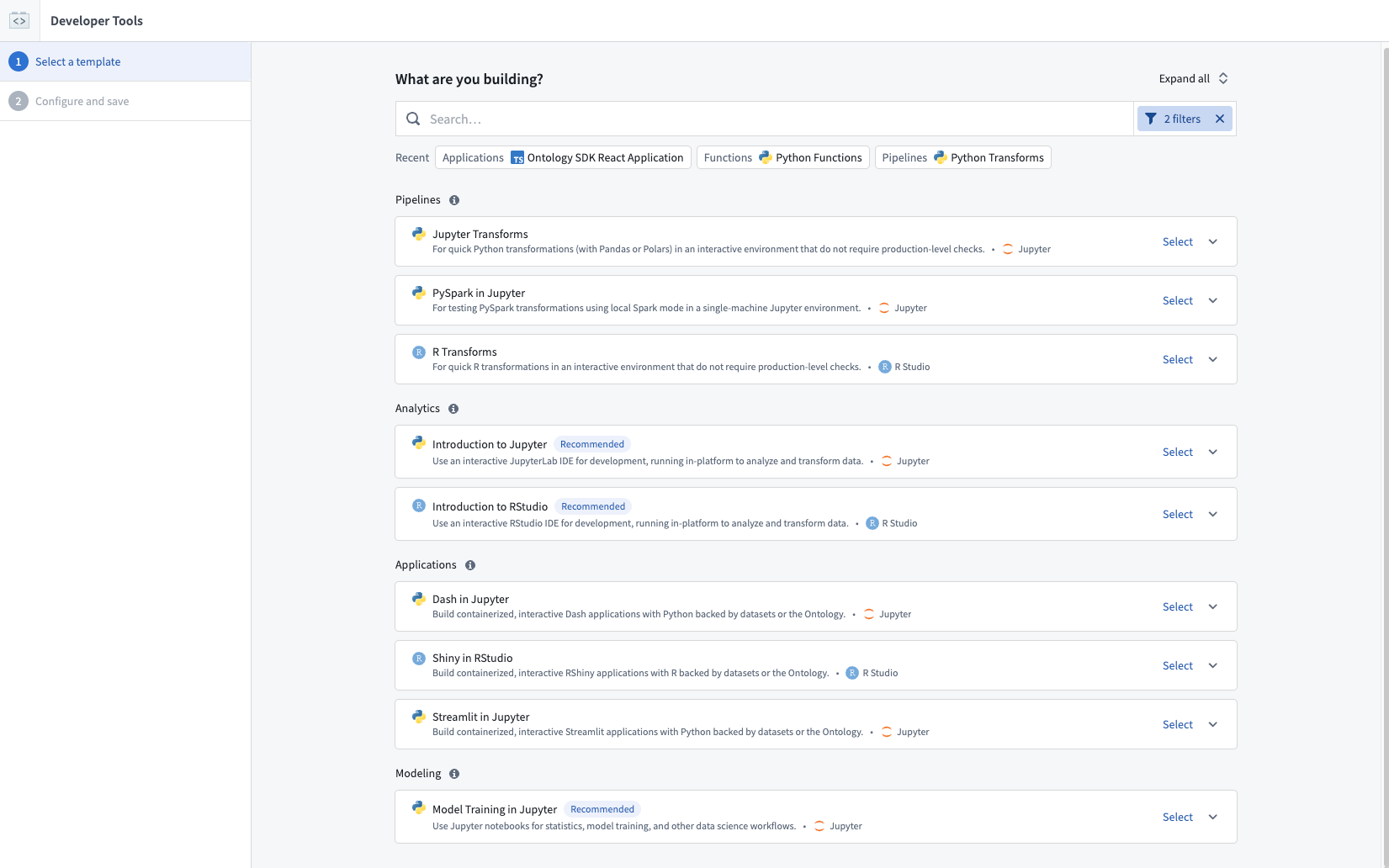Click the template search field
This screenshot has width=1389, height=868.
(x=765, y=119)
